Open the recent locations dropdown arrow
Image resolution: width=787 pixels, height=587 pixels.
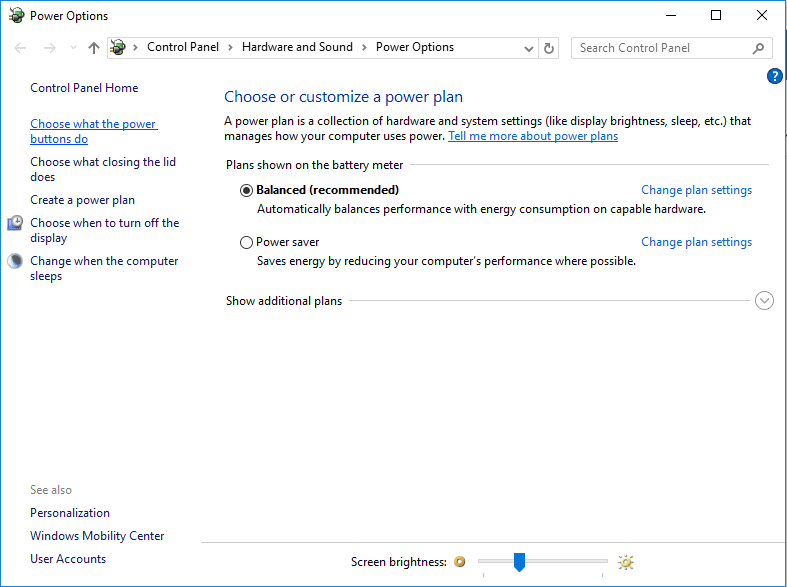[x=73, y=48]
